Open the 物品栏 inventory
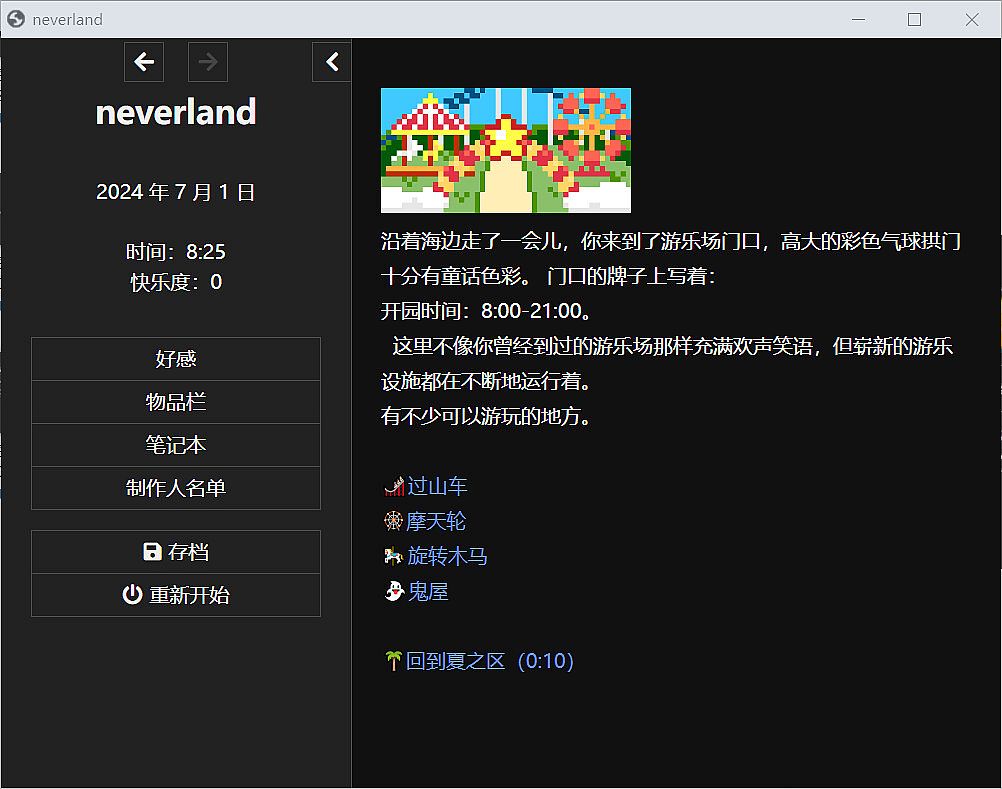This screenshot has width=1002, height=789. [x=176, y=402]
